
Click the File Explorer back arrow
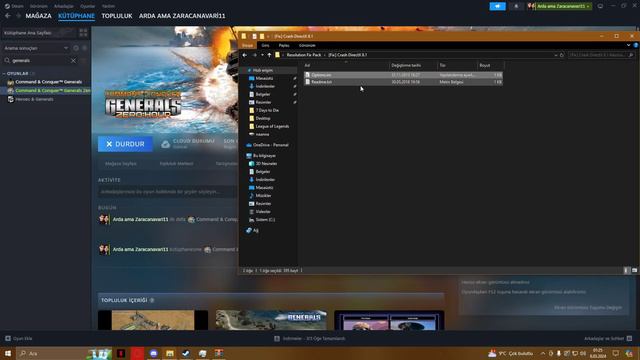coord(244,55)
